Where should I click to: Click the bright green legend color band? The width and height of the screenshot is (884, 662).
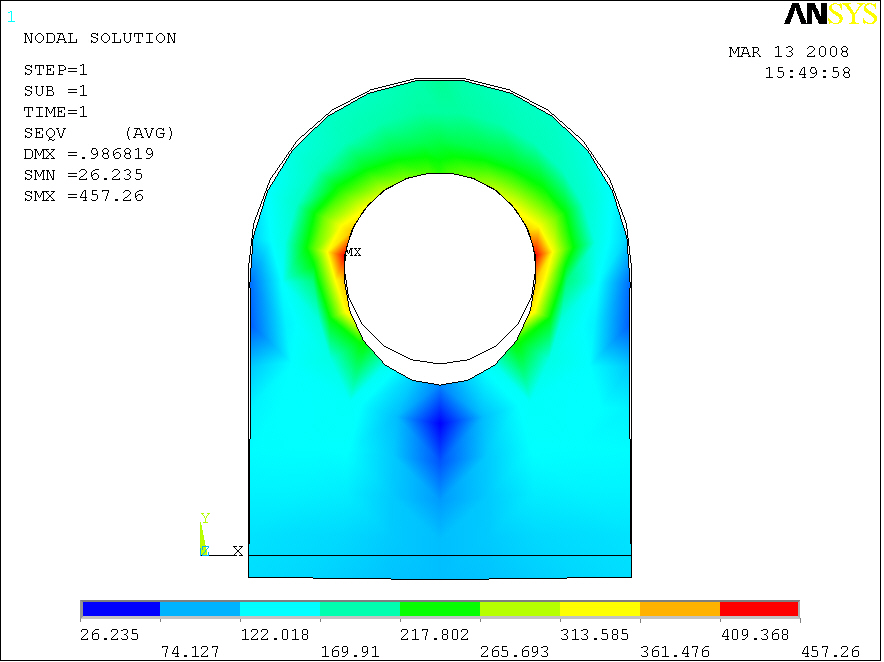pos(439,609)
